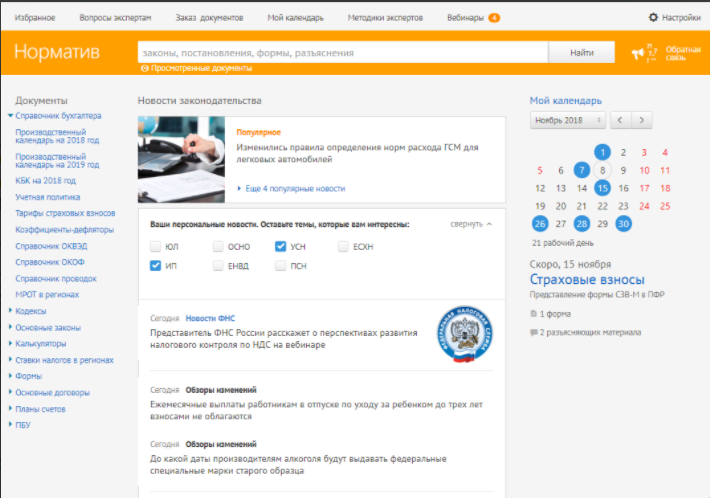Open Вопросы экспертам in top menu
The image size is (710, 498).
115,18
